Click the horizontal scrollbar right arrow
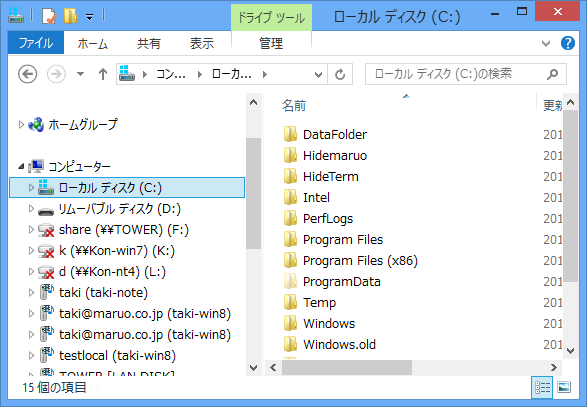Image resolution: width=587 pixels, height=407 pixels. point(554,368)
